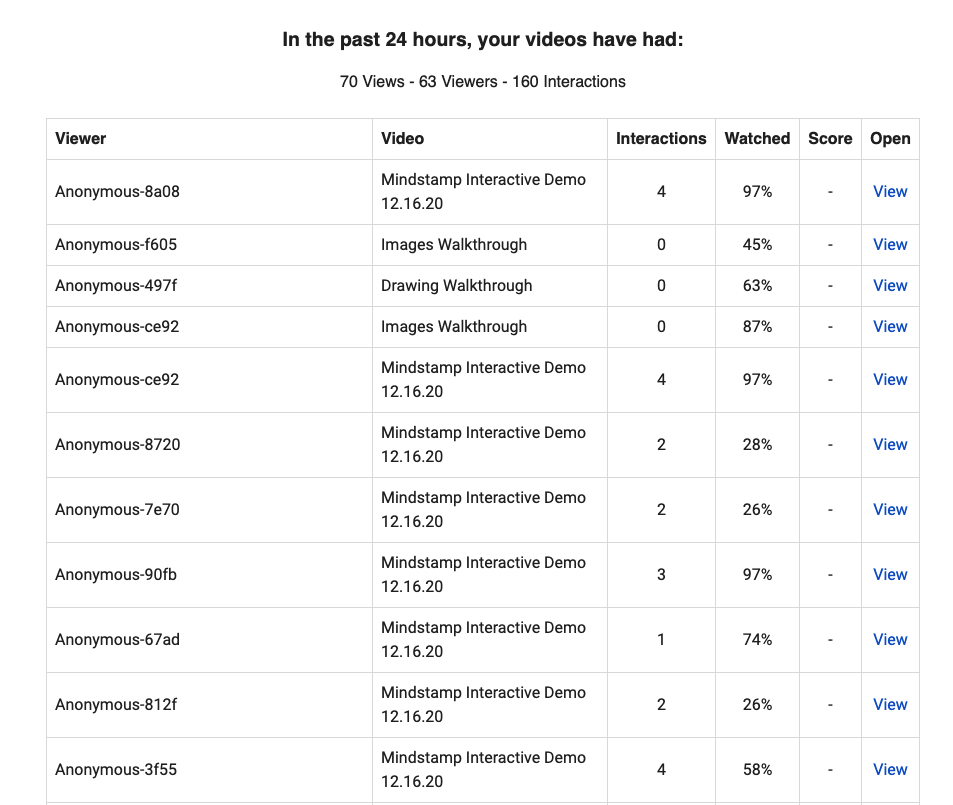
Task: Click the Open column header
Action: pyautogui.click(x=890, y=138)
